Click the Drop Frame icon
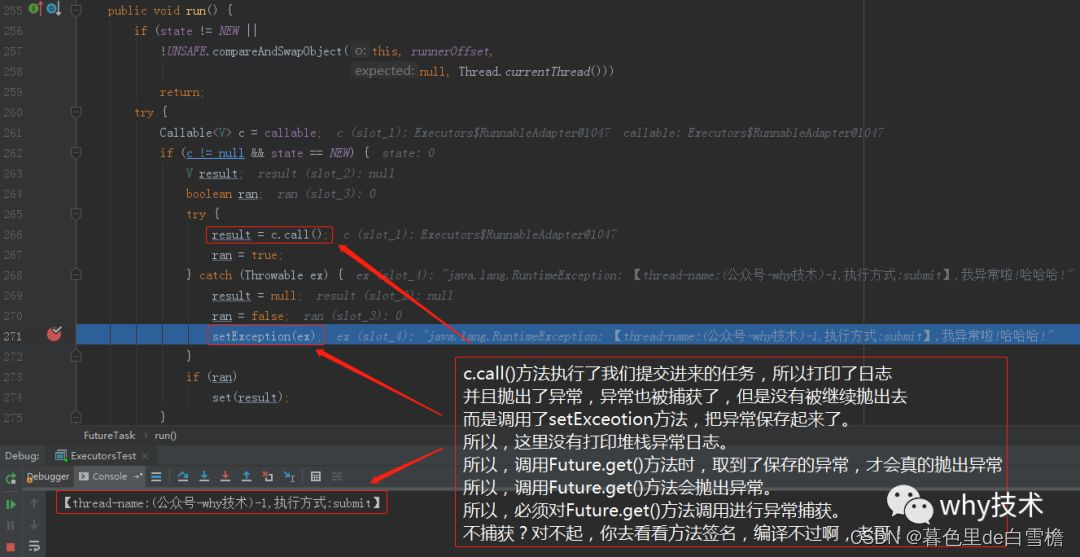Viewport: 1080px width, 557px height. (267, 476)
